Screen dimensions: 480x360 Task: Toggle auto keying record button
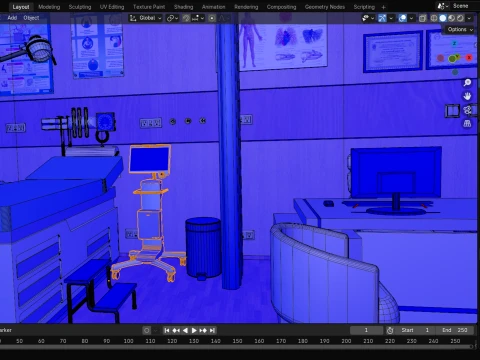click(147, 330)
